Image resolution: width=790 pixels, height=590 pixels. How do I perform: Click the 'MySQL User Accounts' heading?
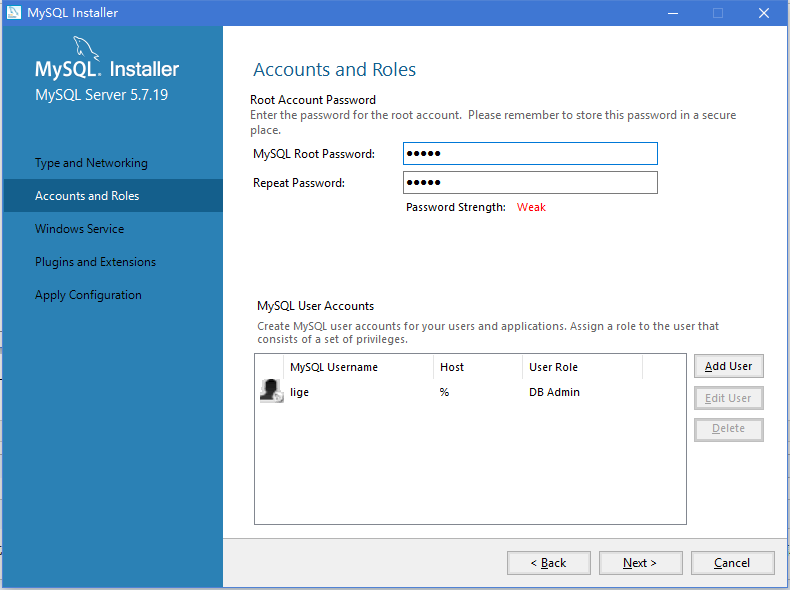point(315,306)
